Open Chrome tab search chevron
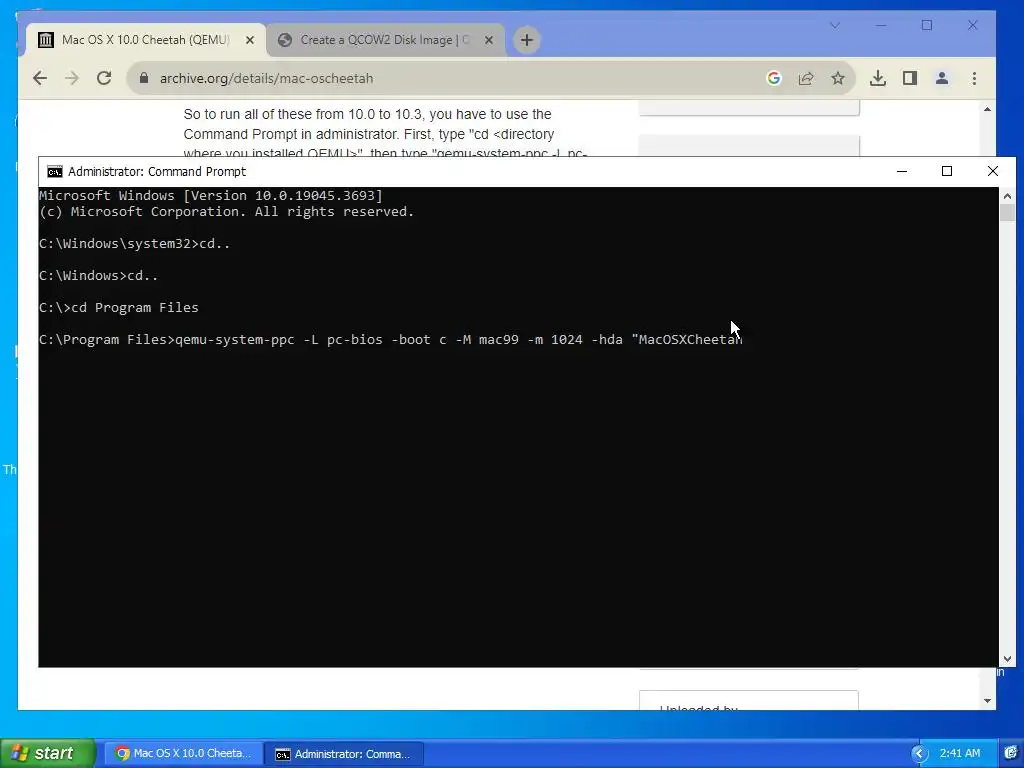The image size is (1024, 768). pyautogui.click(x=835, y=25)
